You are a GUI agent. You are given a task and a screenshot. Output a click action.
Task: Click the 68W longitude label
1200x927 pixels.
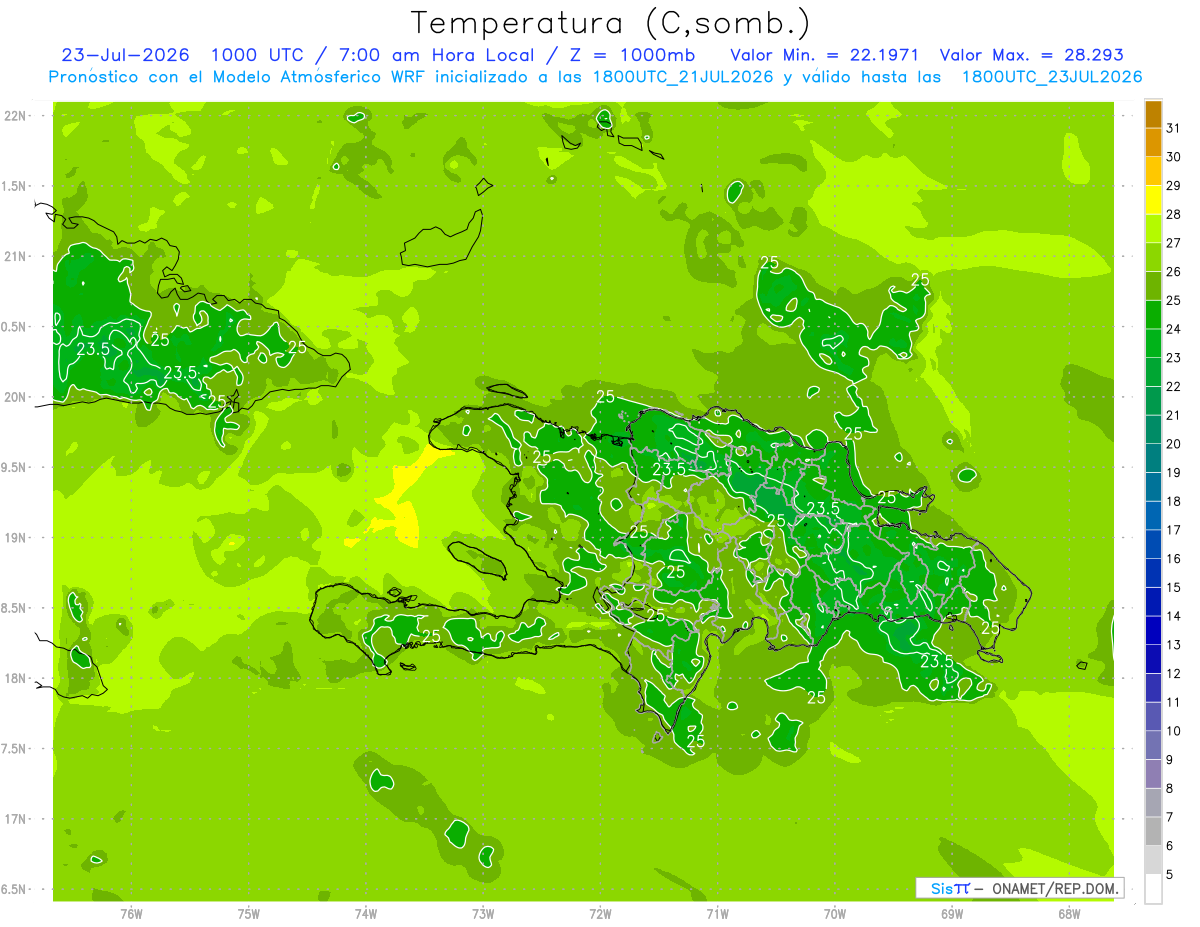(1069, 914)
